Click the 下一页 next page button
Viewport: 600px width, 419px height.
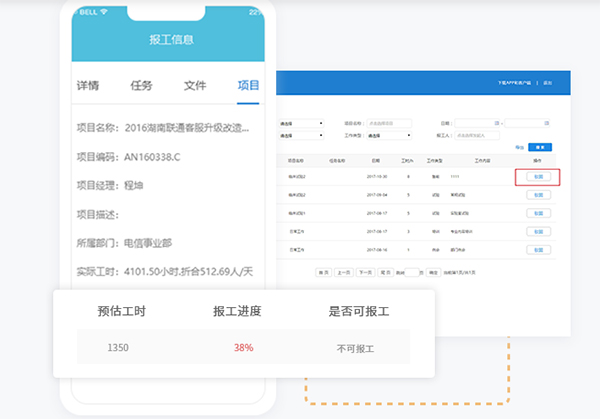pos(365,272)
